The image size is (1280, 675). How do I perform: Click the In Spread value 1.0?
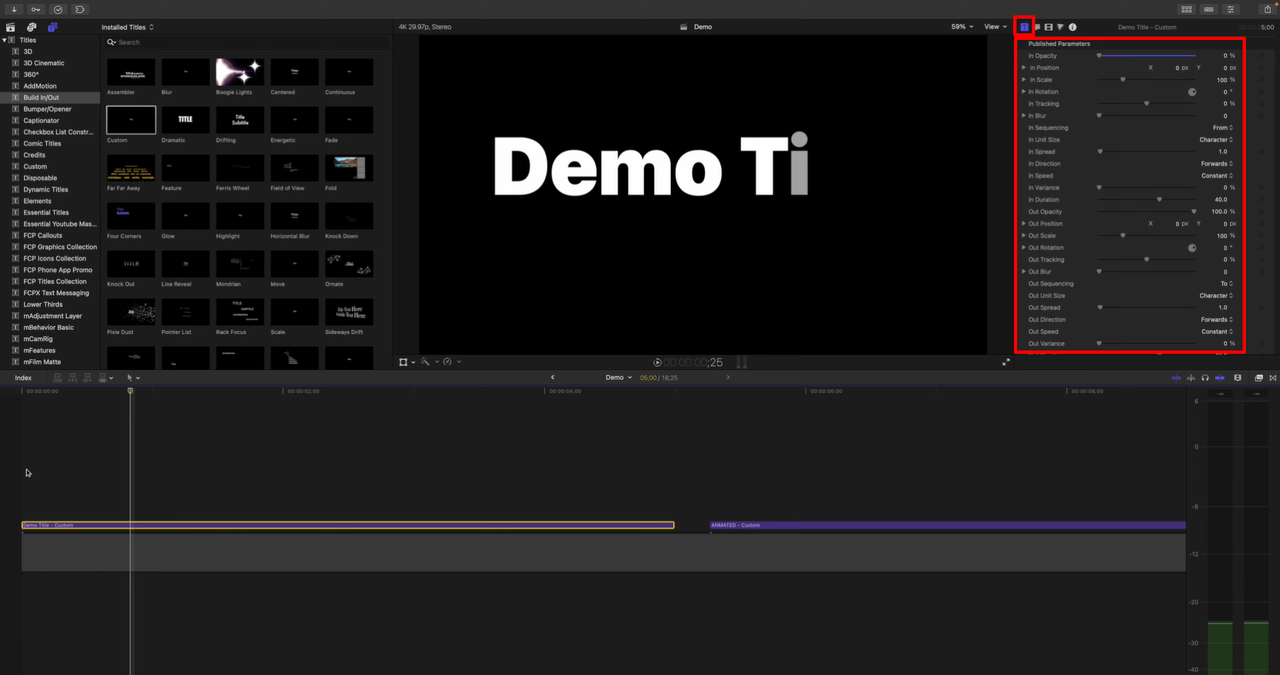pos(1222,152)
